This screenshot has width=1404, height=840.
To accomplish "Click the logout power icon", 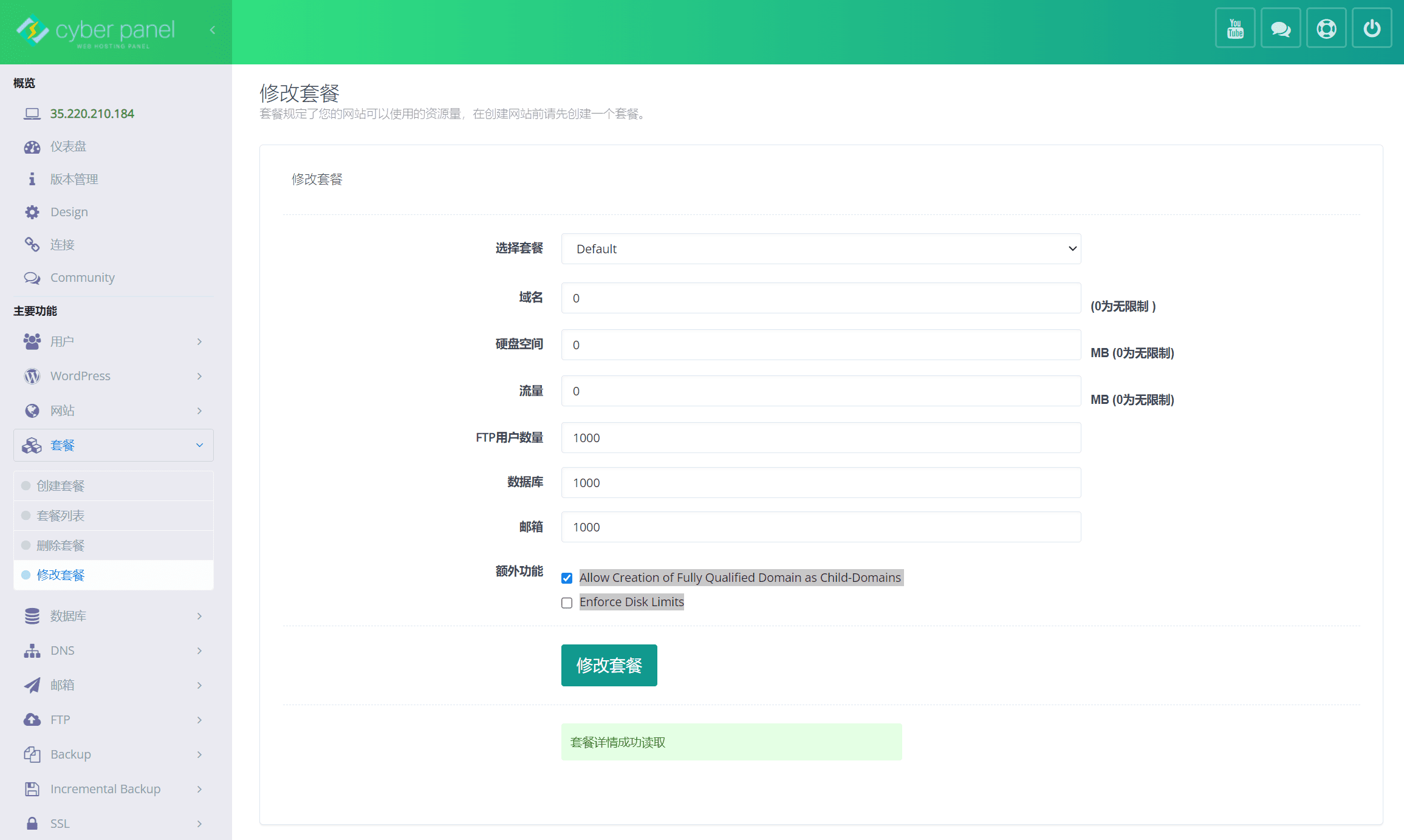I will click(1372, 28).
